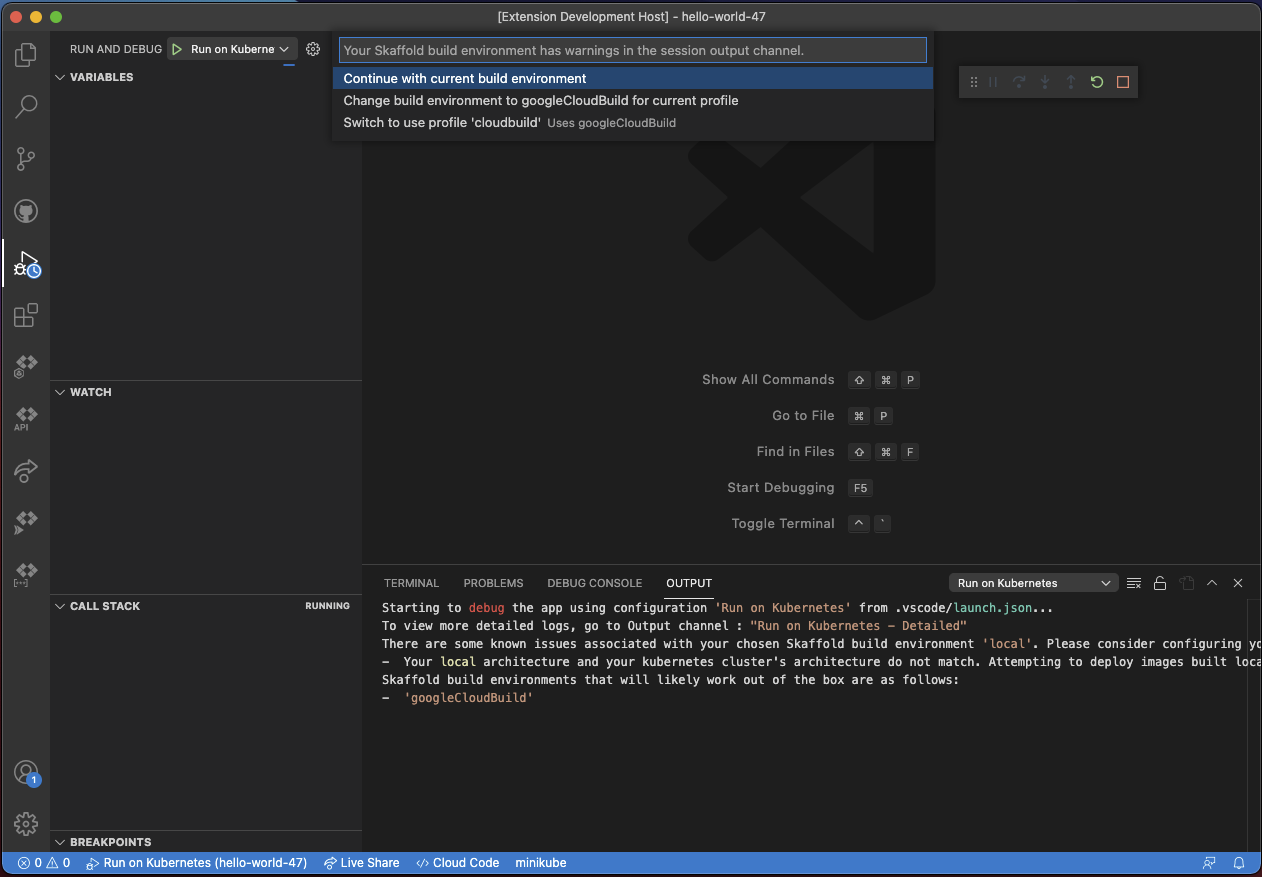Start debugging with green play button
This screenshot has width=1262, height=877.
176,49
